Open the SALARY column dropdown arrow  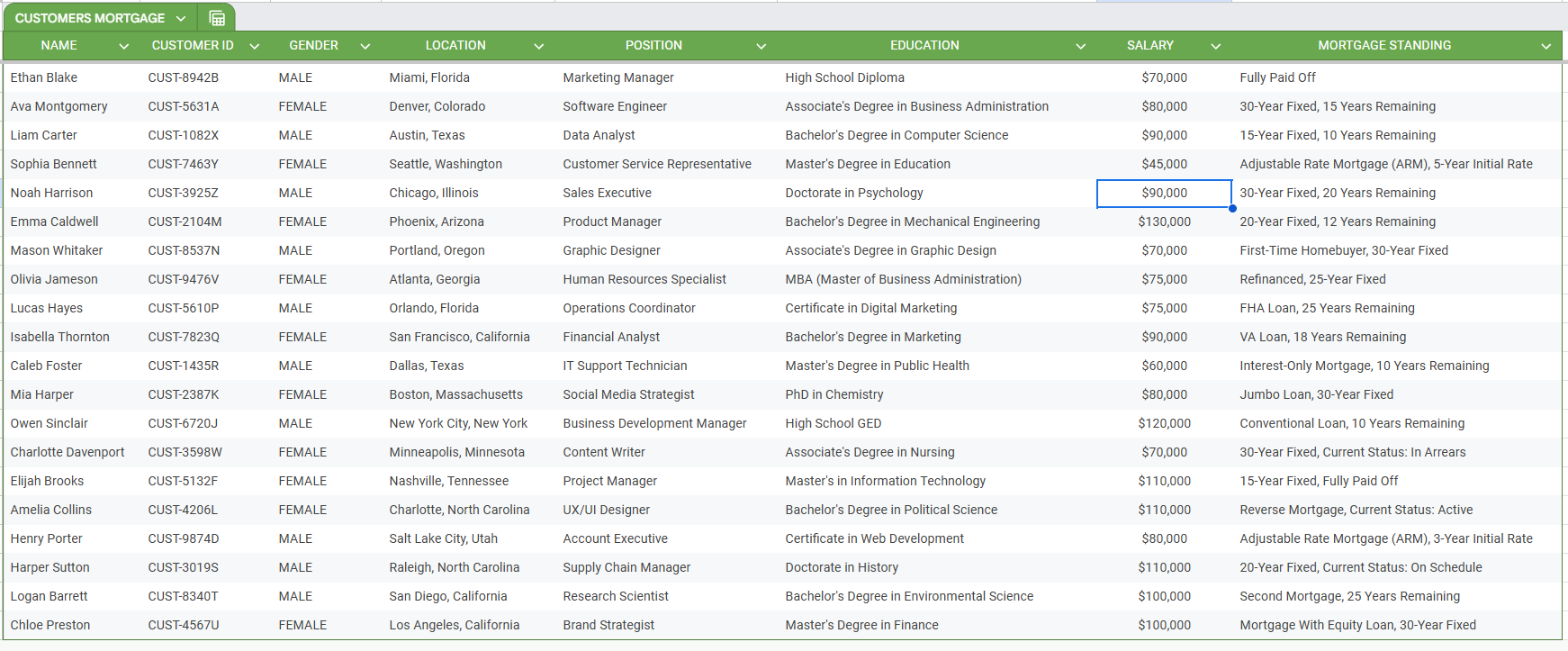coord(1216,46)
